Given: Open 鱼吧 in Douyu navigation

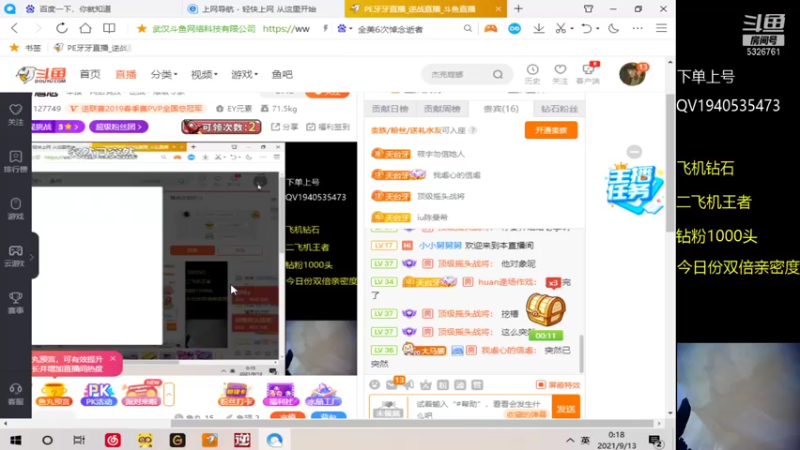Looking at the screenshot, I should coord(282,74).
